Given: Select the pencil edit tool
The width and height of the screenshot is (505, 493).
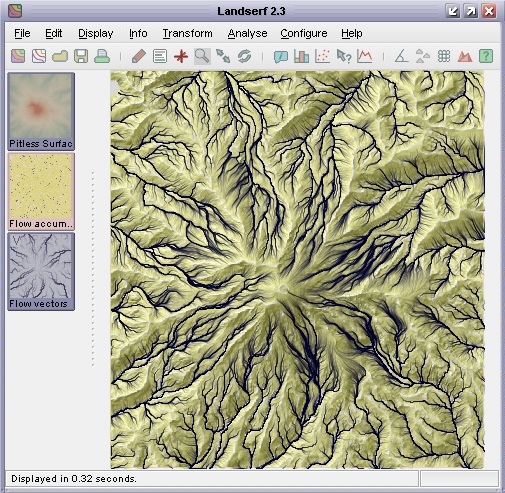Looking at the screenshot, I should point(139,56).
